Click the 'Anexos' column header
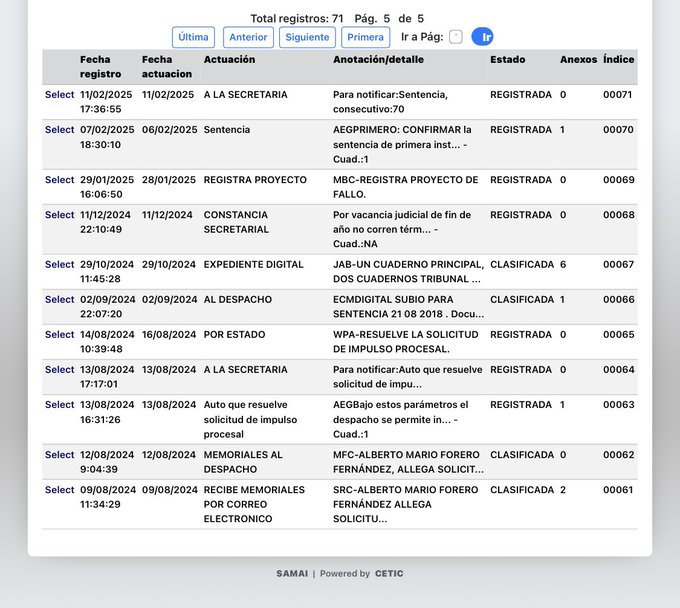The width and height of the screenshot is (680, 608). tap(578, 59)
